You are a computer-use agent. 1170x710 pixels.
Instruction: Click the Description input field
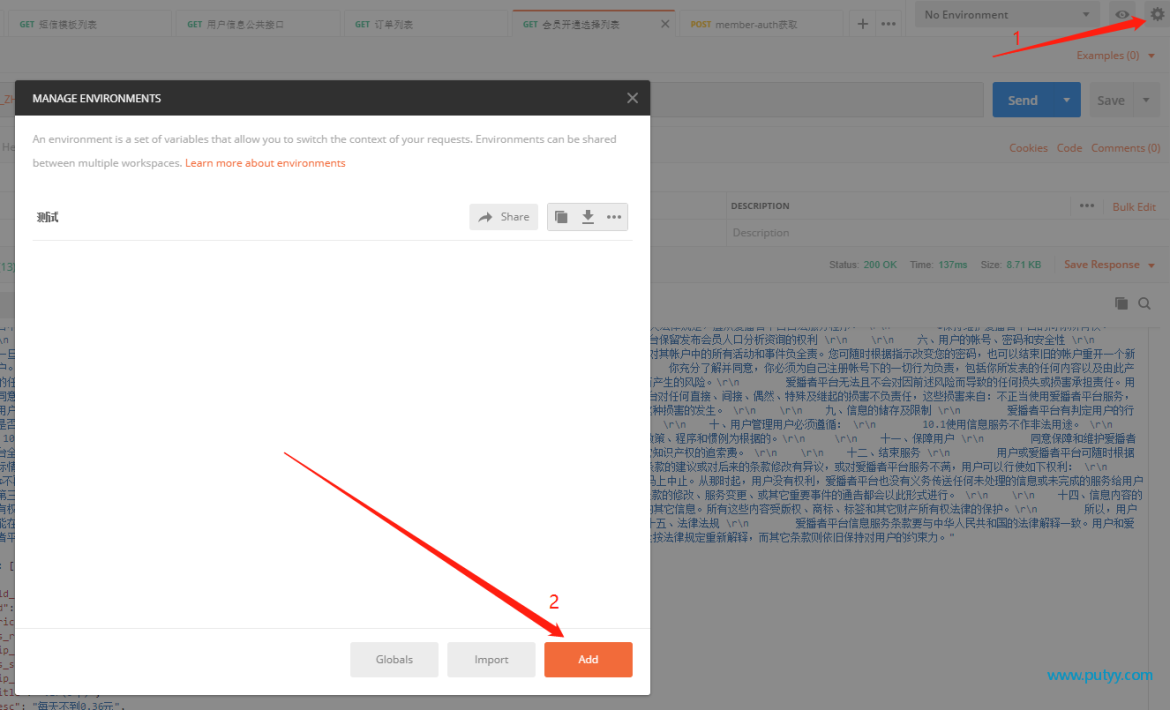(x=895, y=233)
